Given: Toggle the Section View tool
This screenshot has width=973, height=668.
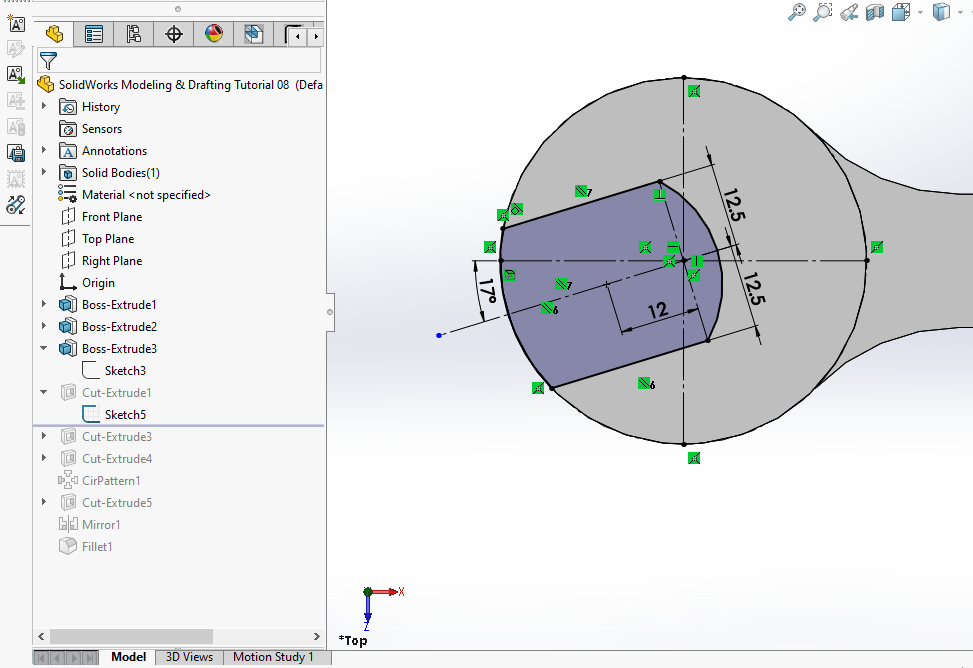Looking at the screenshot, I should click(x=875, y=12).
